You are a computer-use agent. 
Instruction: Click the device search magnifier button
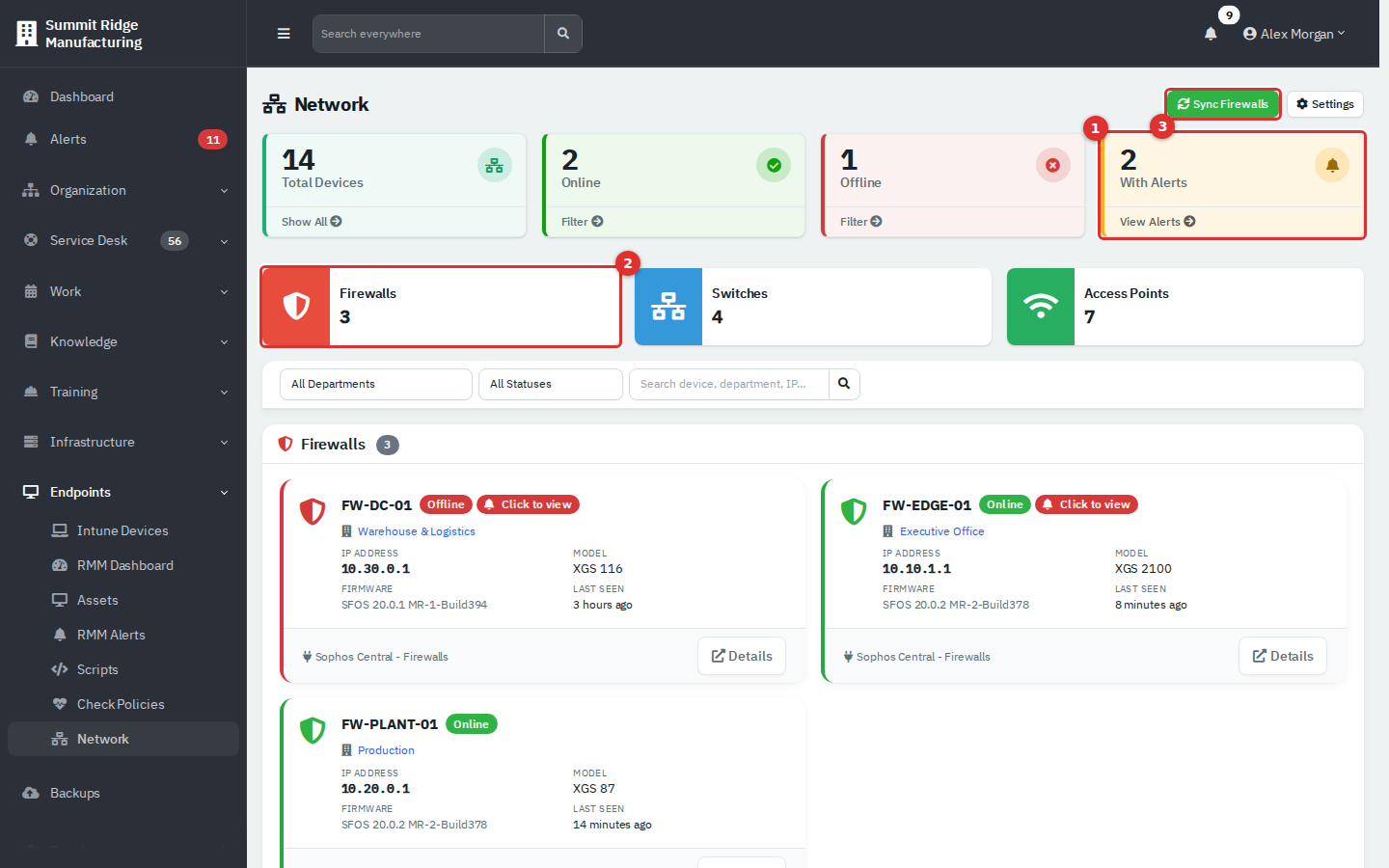844,384
